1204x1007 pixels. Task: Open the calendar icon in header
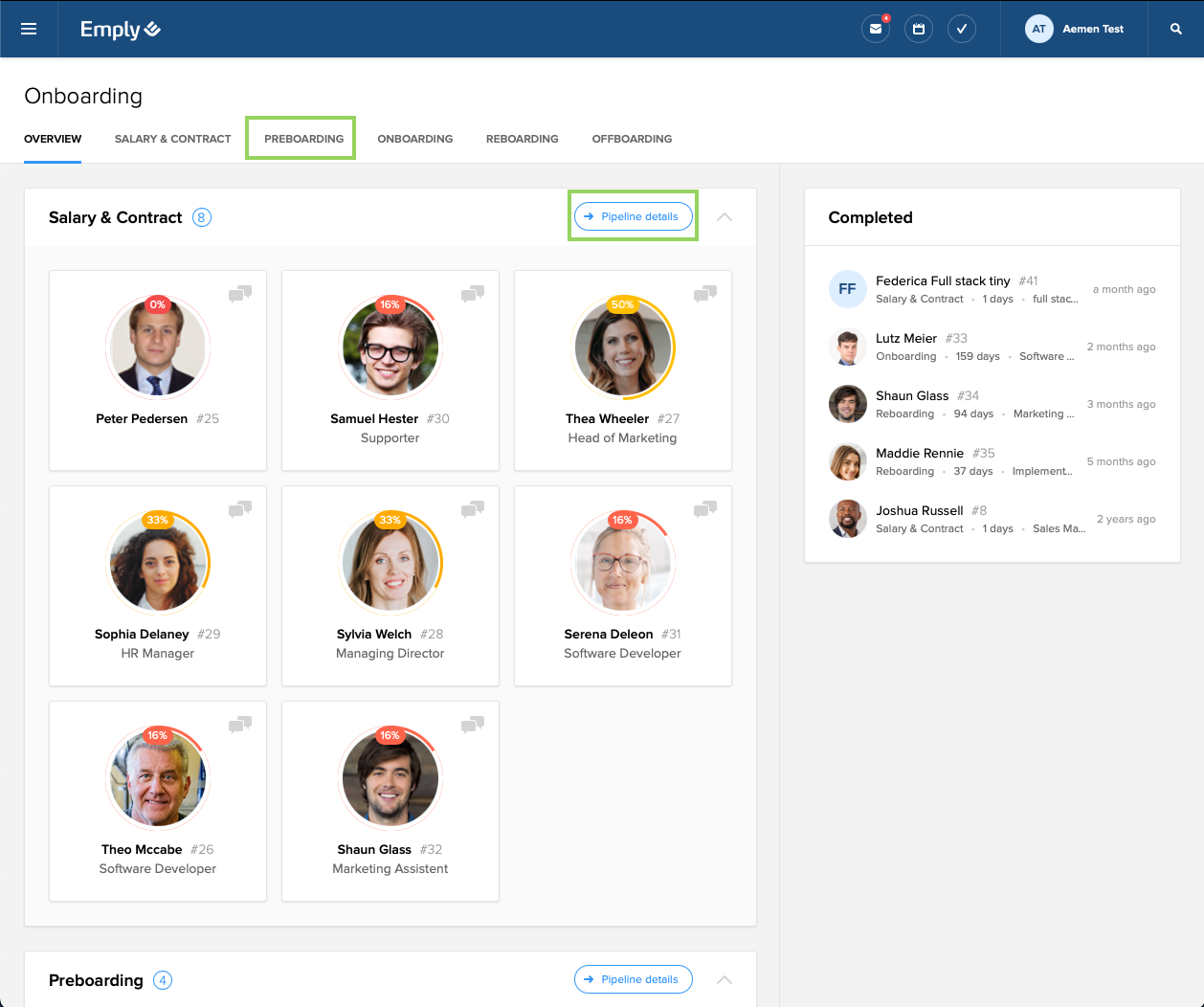click(x=918, y=29)
